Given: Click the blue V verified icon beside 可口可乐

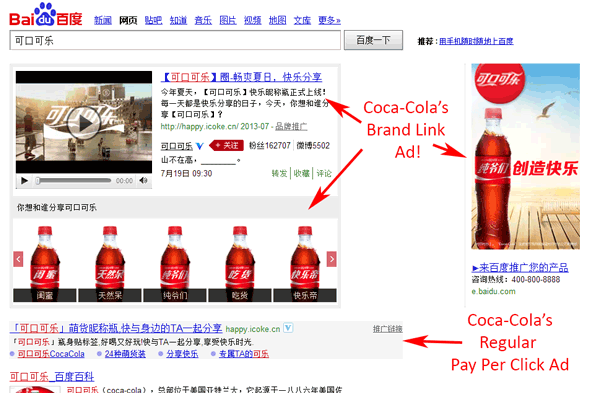Looking at the screenshot, I should coord(200,146).
